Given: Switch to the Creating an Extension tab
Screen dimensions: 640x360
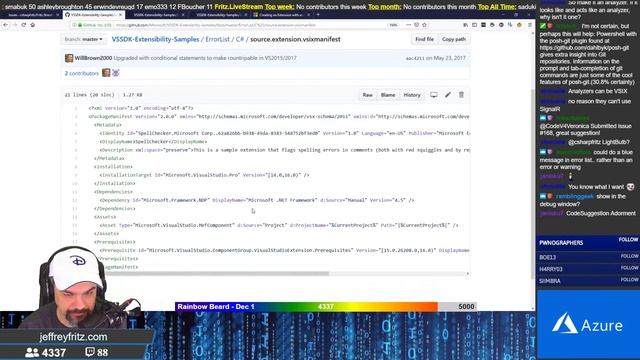Looking at the screenshot, I should 281,15.
